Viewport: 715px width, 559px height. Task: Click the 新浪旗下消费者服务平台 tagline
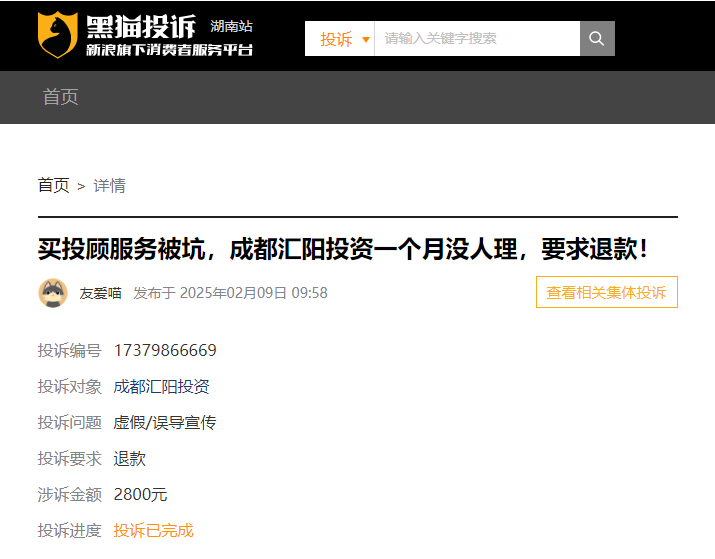(x=169, y=50)
